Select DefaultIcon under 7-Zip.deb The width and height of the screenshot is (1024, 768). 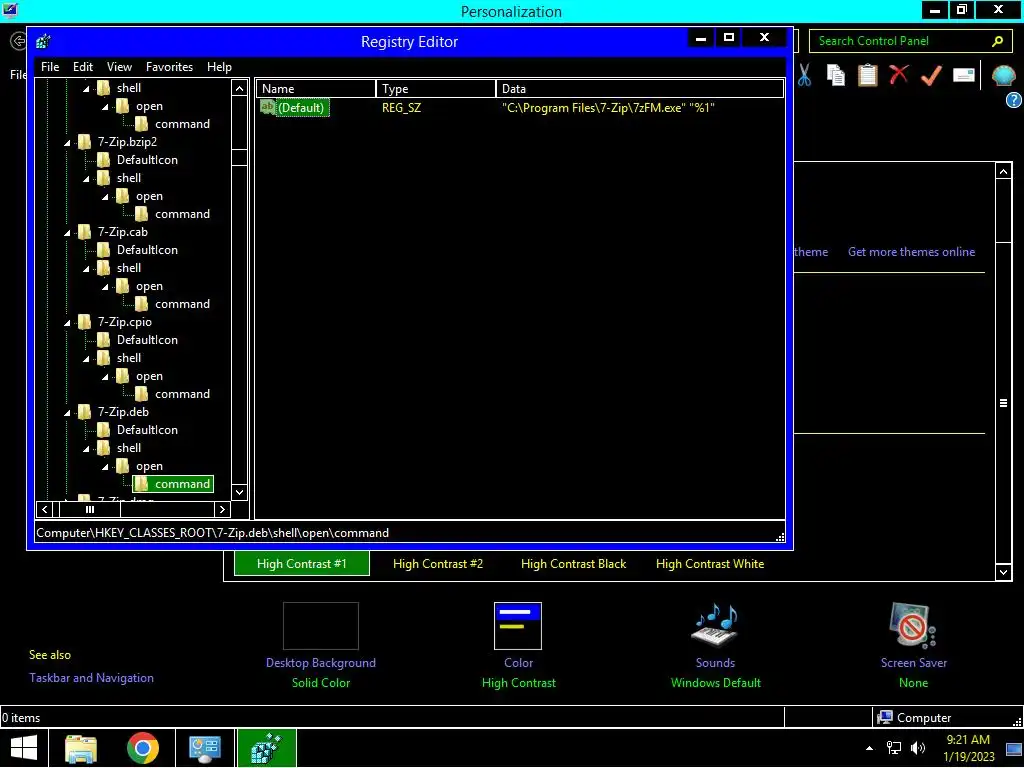click(147, 430)
